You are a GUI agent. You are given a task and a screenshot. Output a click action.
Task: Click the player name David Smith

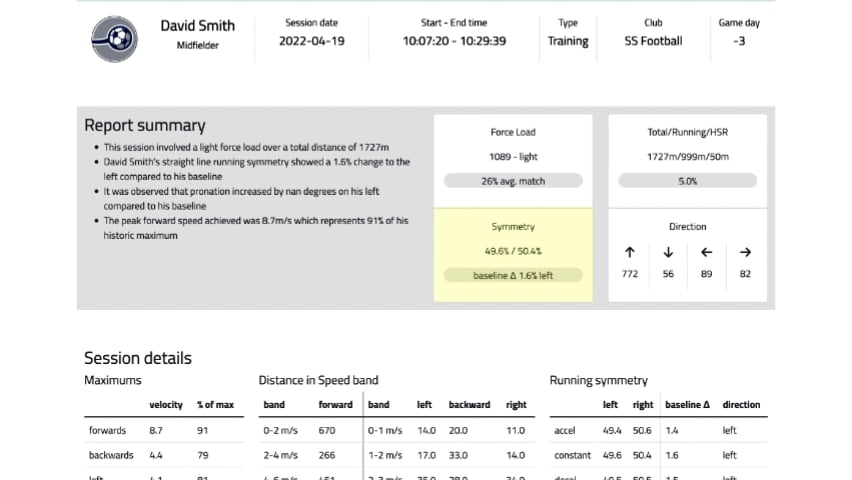tap(198, 26)
